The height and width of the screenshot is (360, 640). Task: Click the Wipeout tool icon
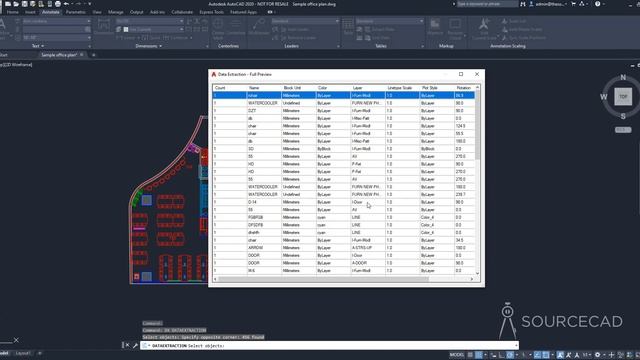[435, 24]
